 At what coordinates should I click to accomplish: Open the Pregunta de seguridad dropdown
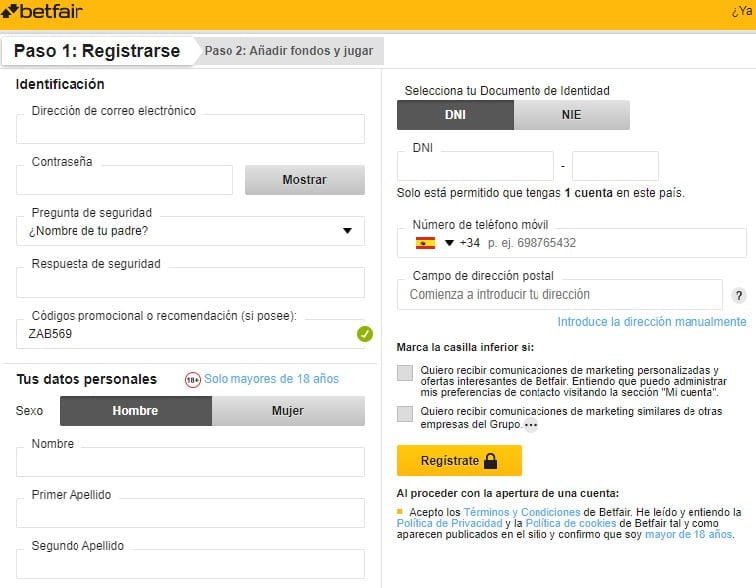(190, 231)
